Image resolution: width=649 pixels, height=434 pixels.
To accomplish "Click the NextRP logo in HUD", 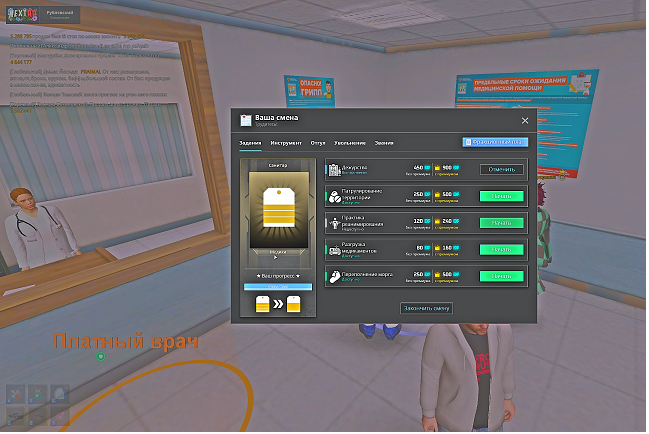I will (24, 14).
